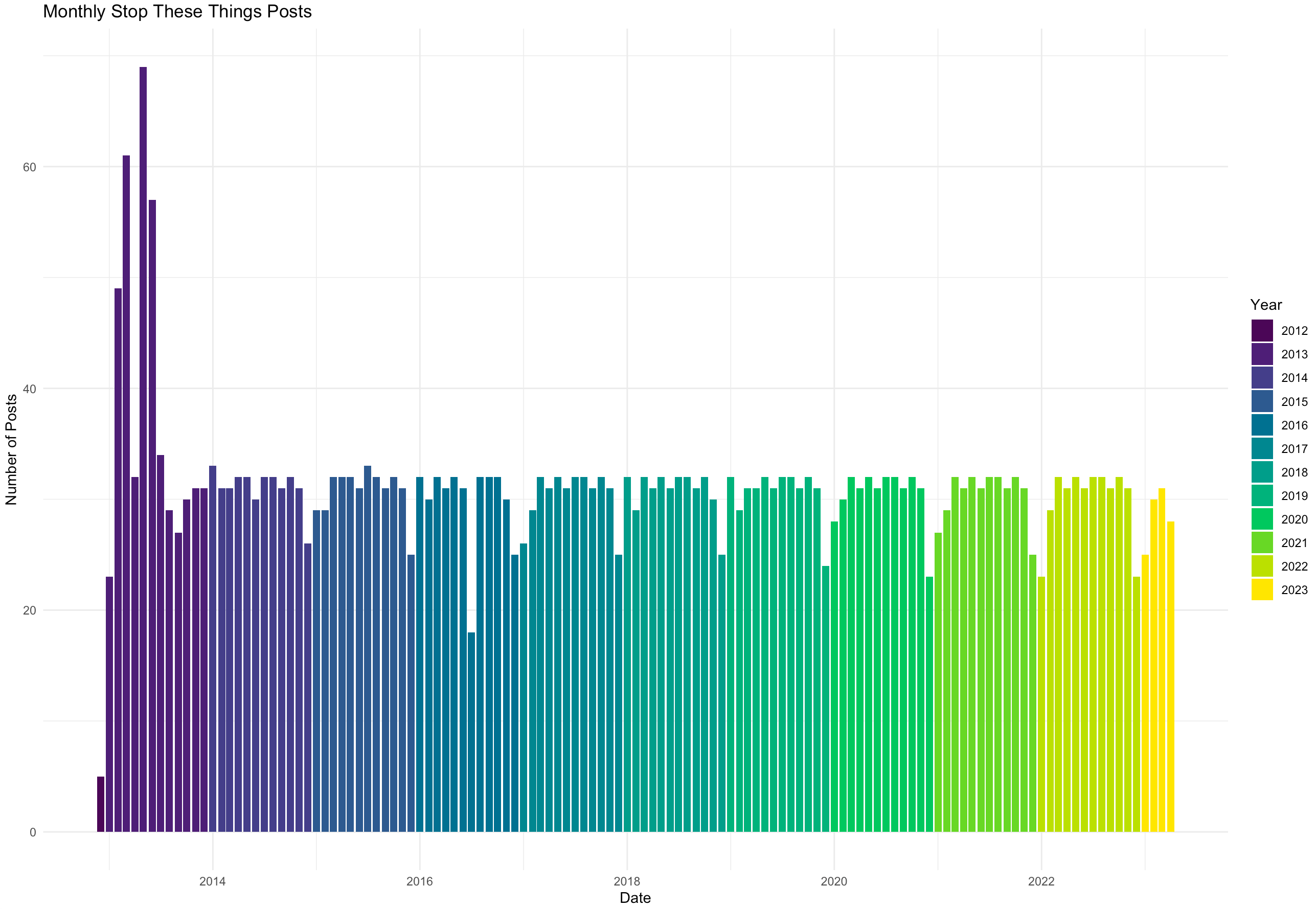Click the x-axis tick label "2018"
Image resolution: width=1316 pixels, height=909 pixels.
click(x=627, y=882)
